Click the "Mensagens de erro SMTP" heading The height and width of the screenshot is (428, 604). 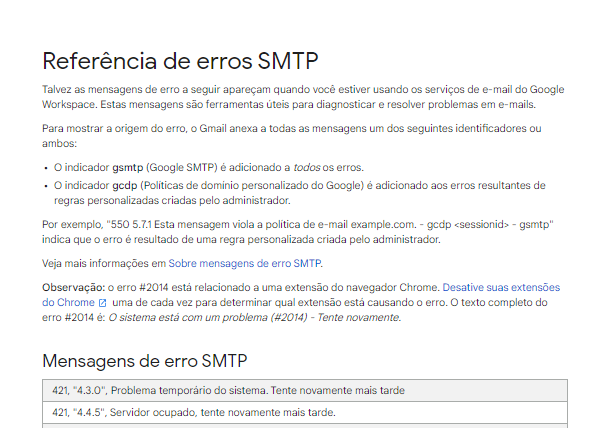(144, 361)
